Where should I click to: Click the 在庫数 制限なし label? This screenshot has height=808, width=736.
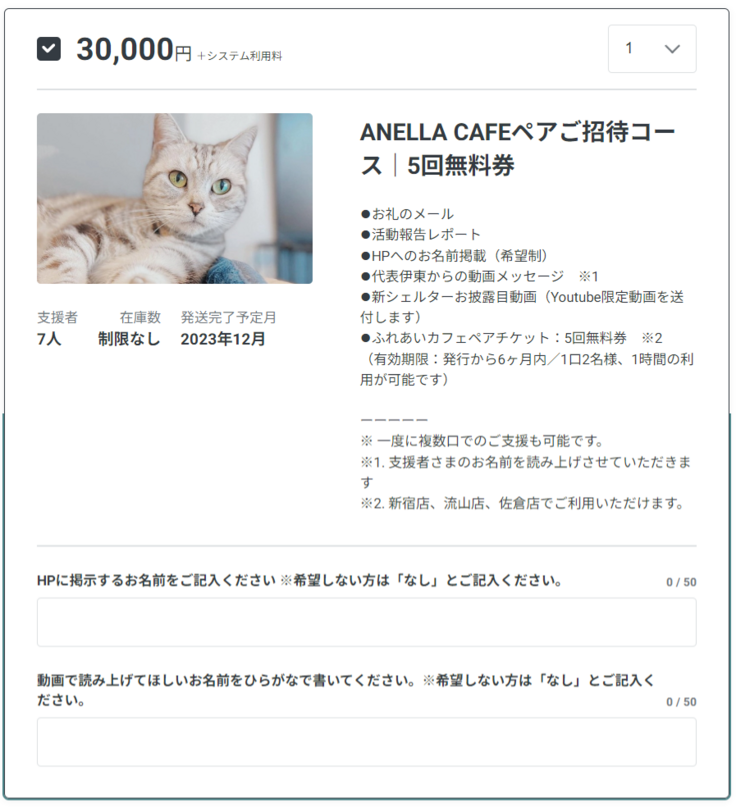coord(129,328)
